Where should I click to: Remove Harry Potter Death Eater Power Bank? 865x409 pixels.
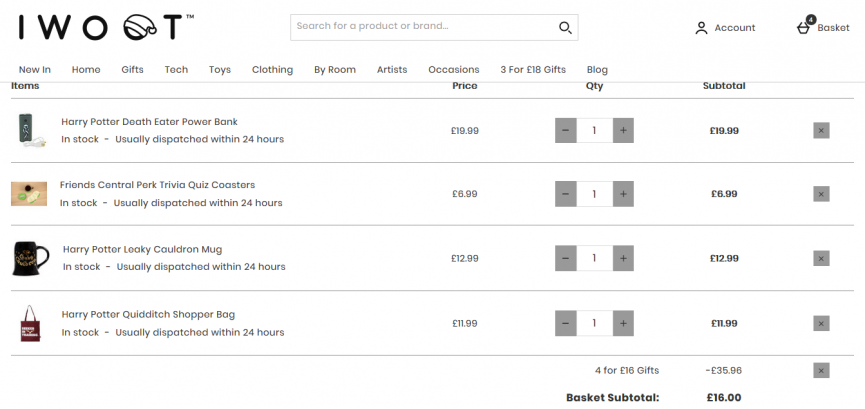pos(821,130)
